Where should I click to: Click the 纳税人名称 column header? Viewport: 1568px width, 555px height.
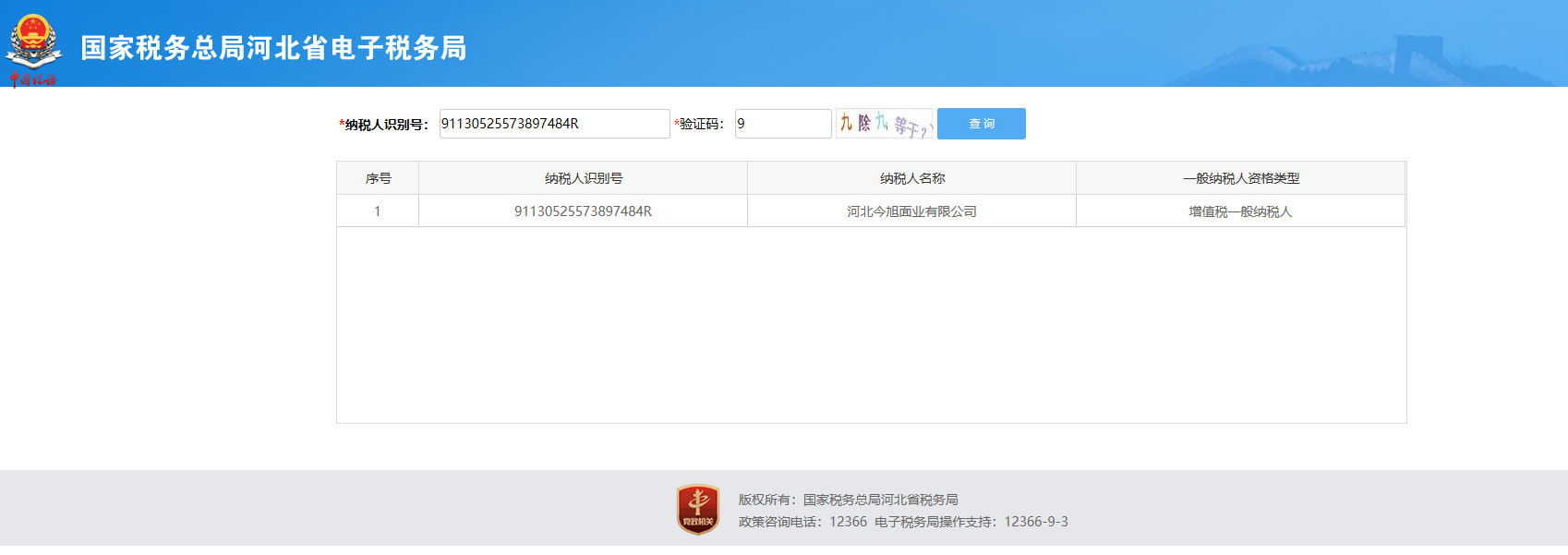911,178
